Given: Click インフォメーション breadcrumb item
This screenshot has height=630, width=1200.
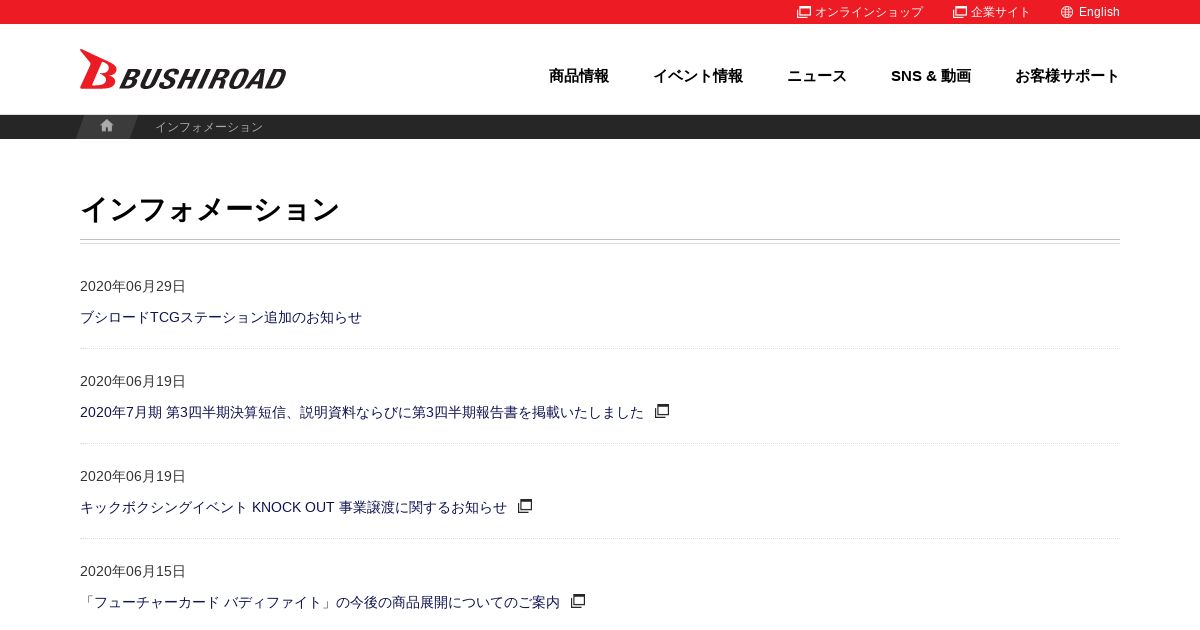Looking at the screenshot, I should pyautogui.click(x=209, y=127).
